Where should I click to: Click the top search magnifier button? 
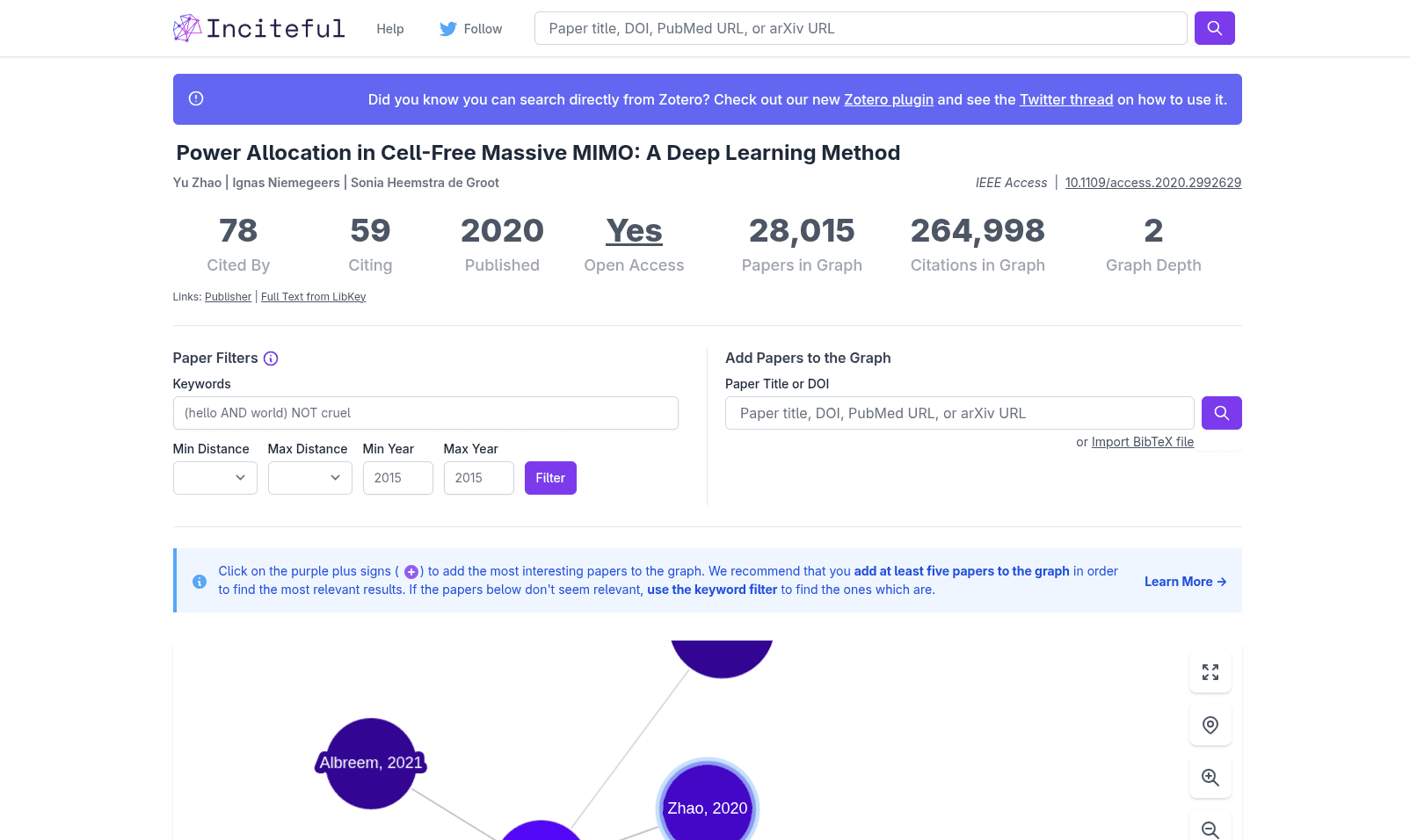[x=1214, y=28]
